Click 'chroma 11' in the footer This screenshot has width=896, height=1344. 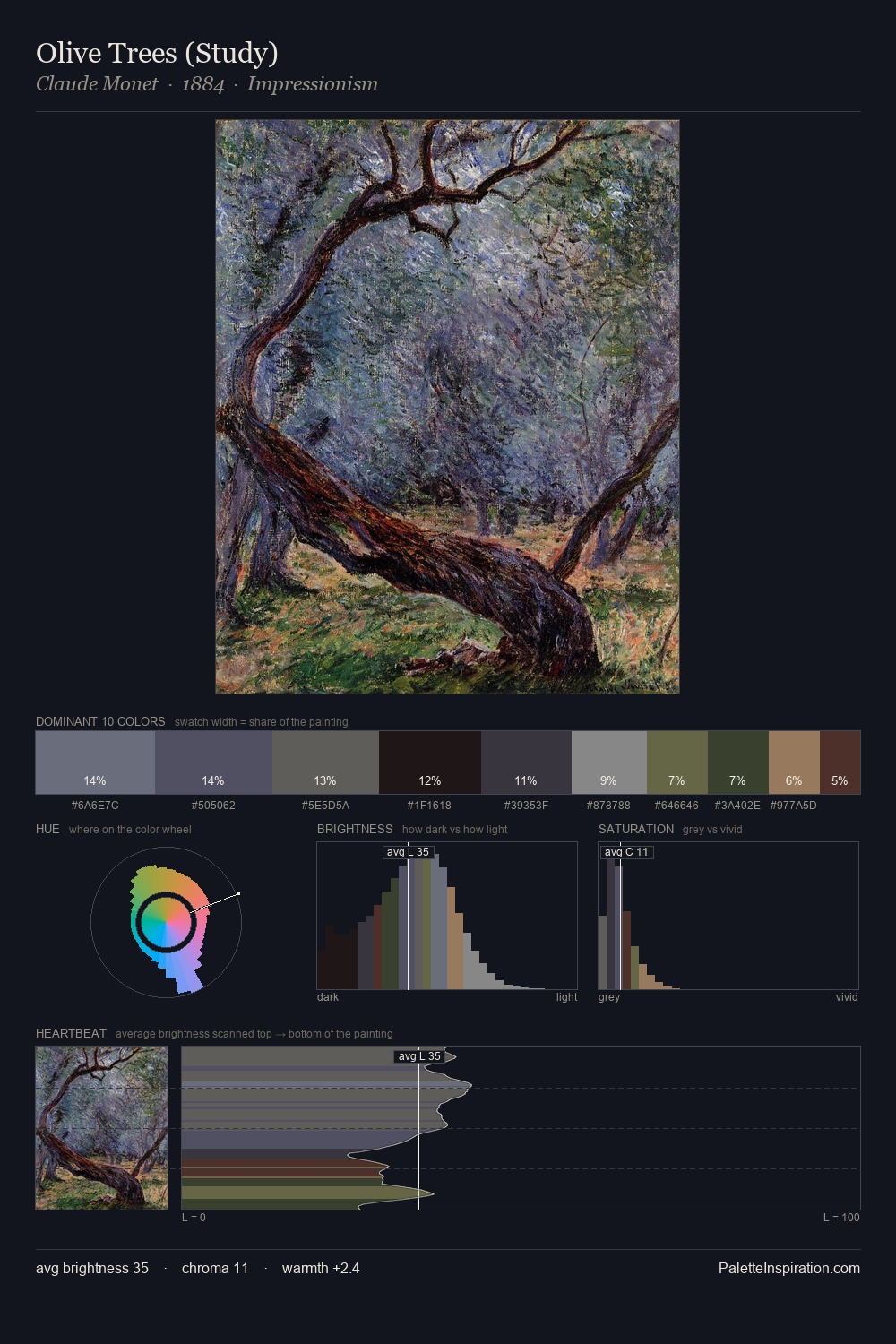215,1268
